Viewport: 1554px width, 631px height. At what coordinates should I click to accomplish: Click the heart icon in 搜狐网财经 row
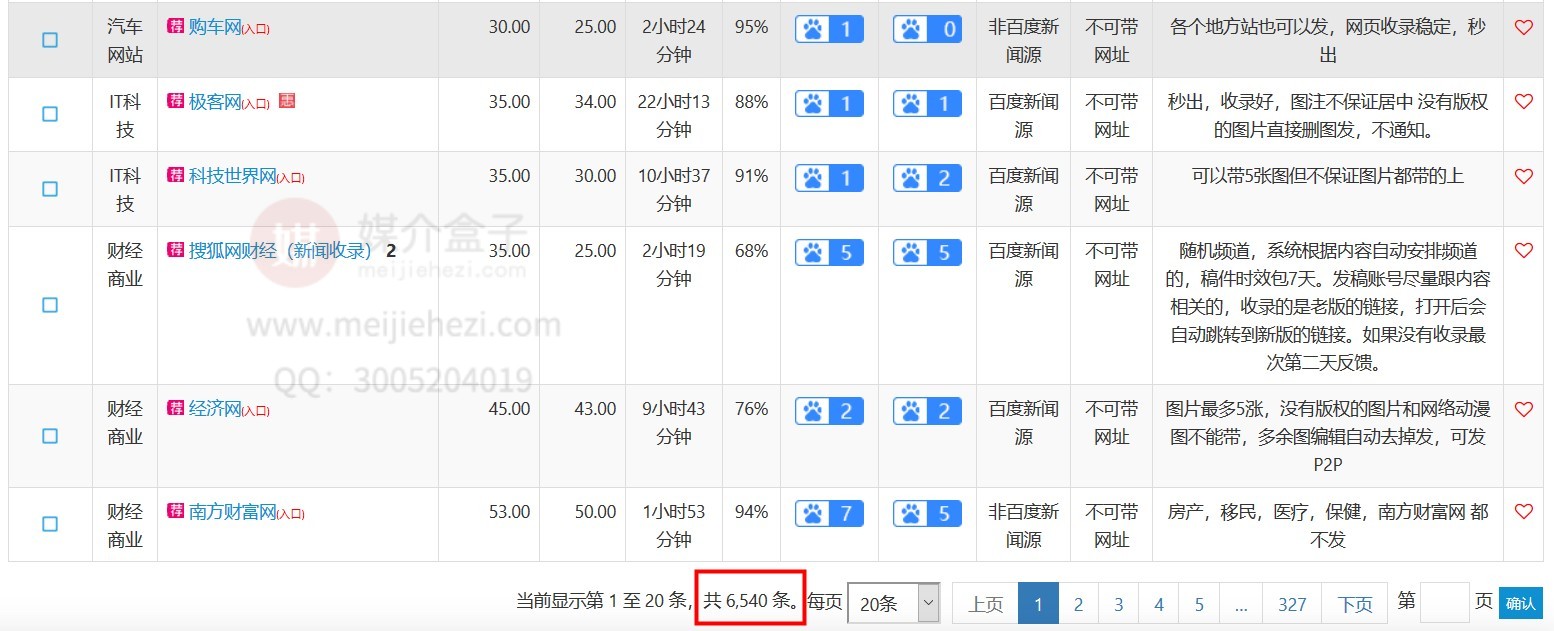1523,250
